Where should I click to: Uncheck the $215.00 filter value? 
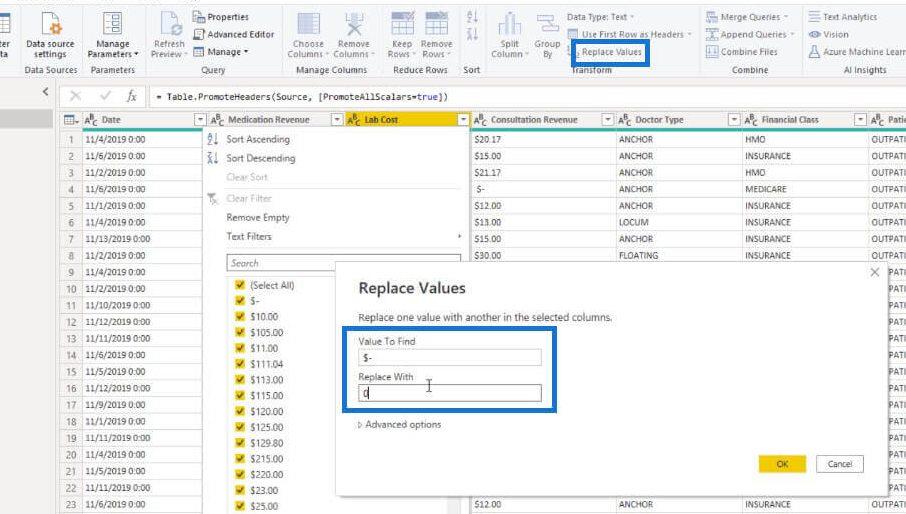pyautogui.click(x=240, y=459)
